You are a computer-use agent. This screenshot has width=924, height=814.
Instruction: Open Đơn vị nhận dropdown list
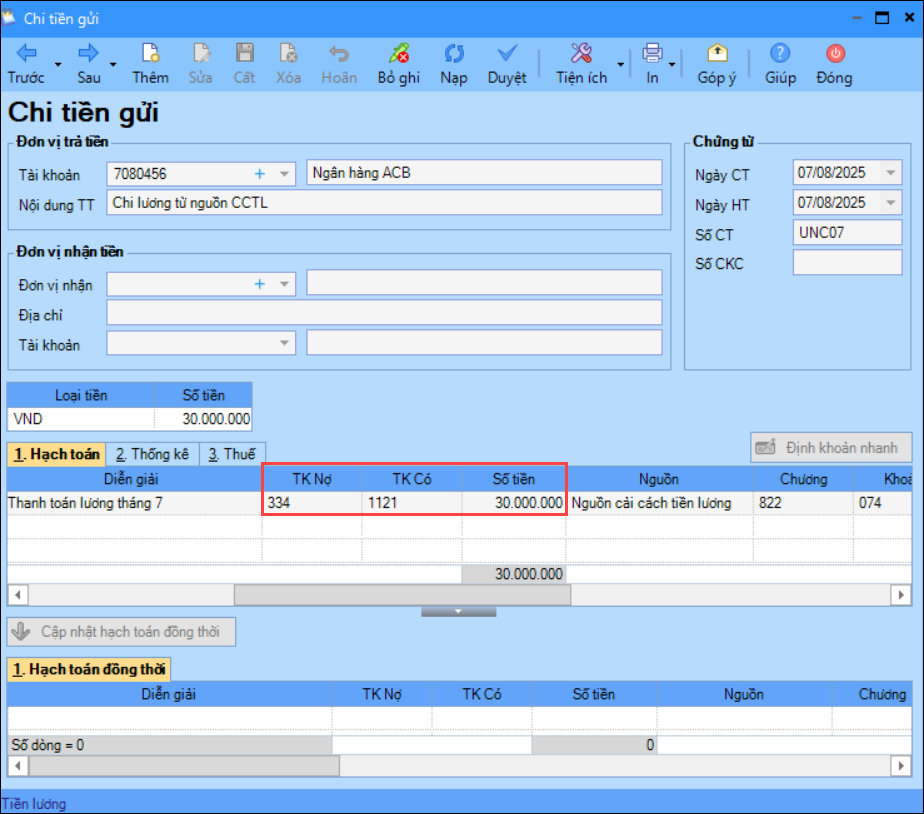pos(284,284)
